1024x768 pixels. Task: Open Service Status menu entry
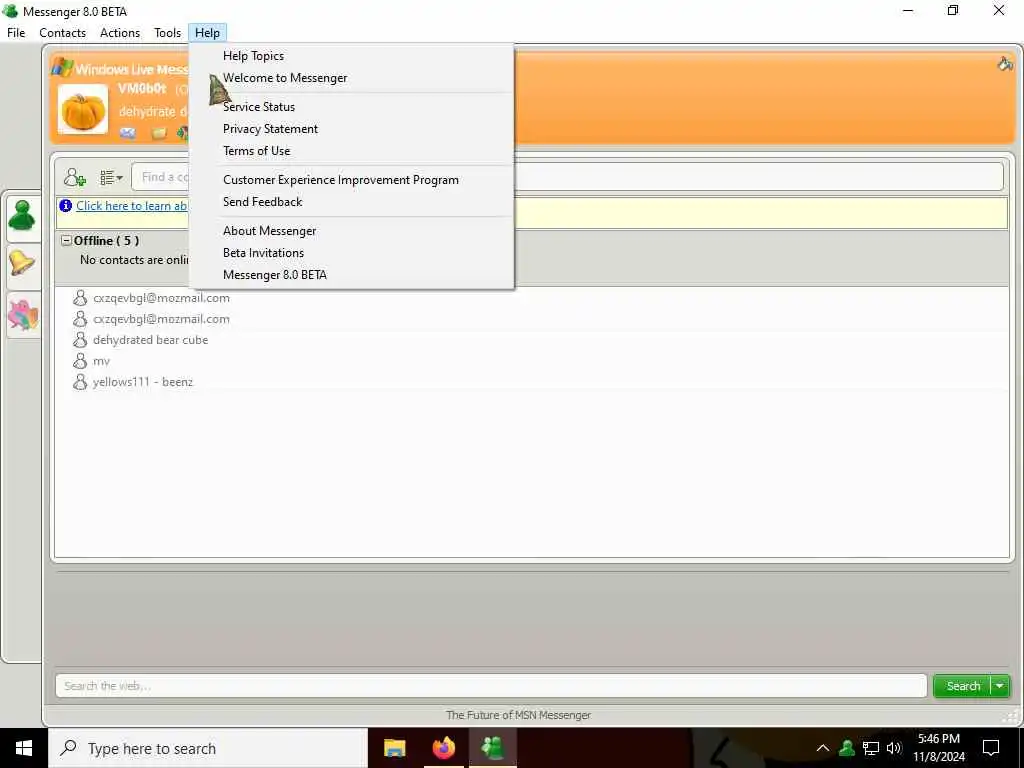tap(259, 106)
